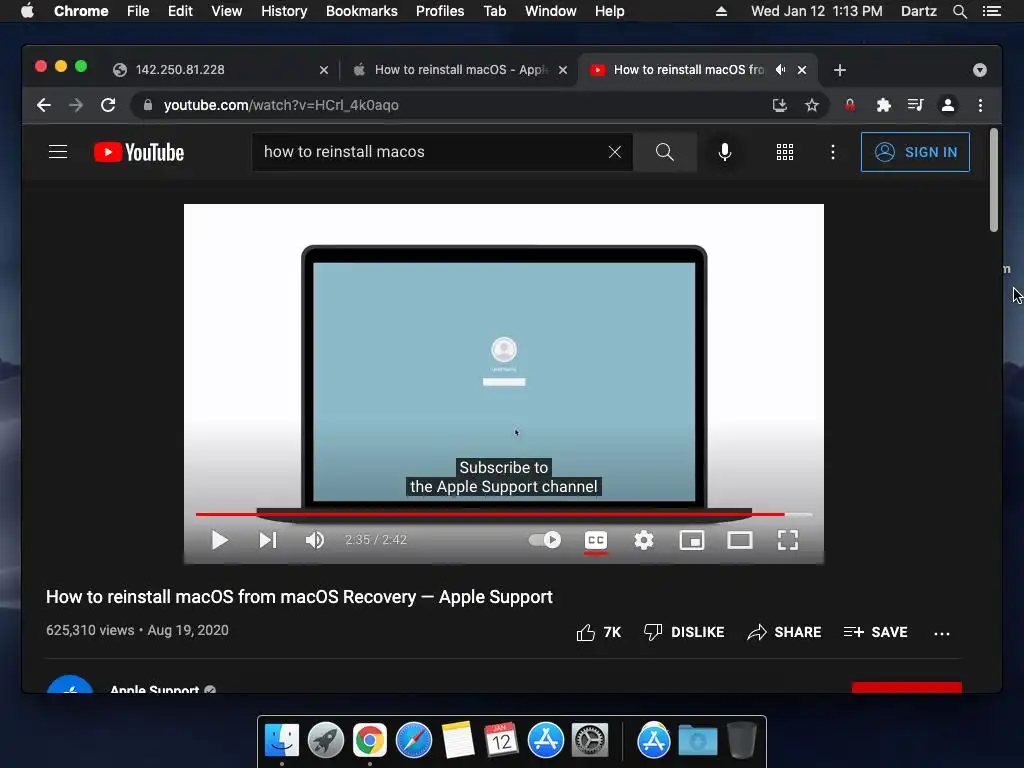This screenshot has width=1024, height=768.
Task: Click install/download page icon in address bar
Action: (x=780, y=105)
